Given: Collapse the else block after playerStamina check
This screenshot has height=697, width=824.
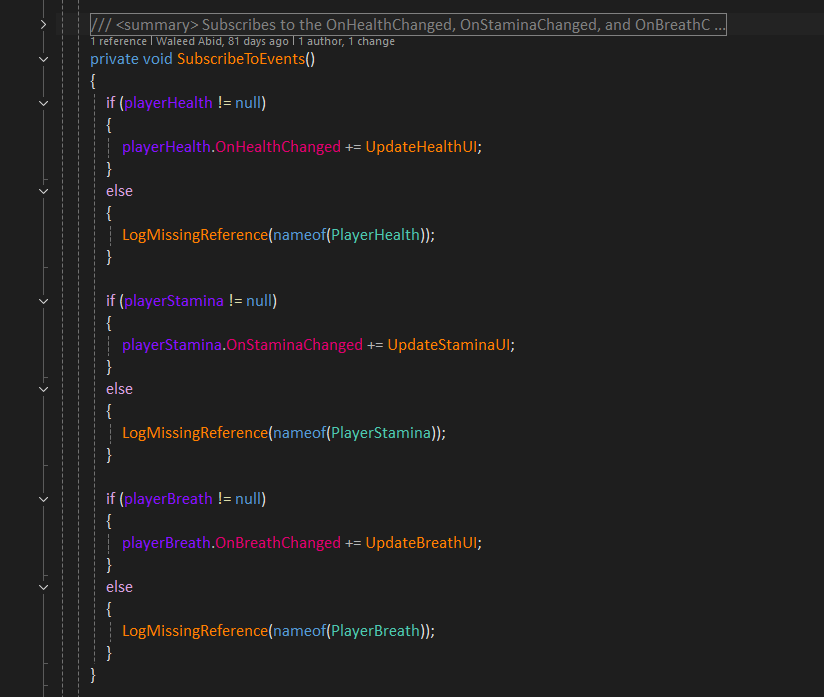Looking at the screenshot, I should coord(42,389).
